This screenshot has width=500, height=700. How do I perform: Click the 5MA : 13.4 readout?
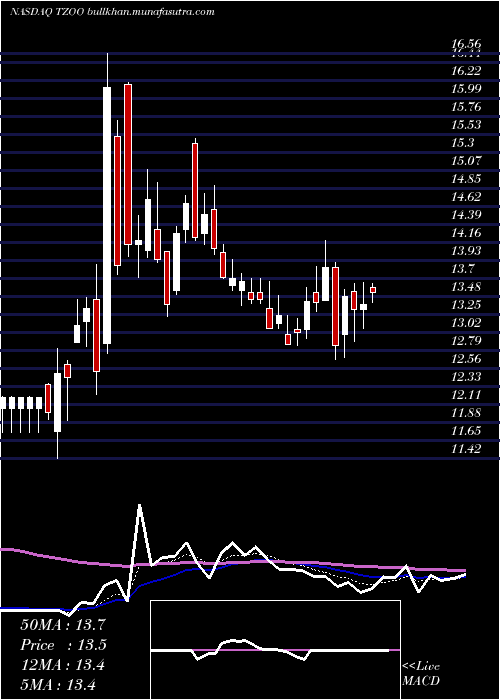(58, 684)
